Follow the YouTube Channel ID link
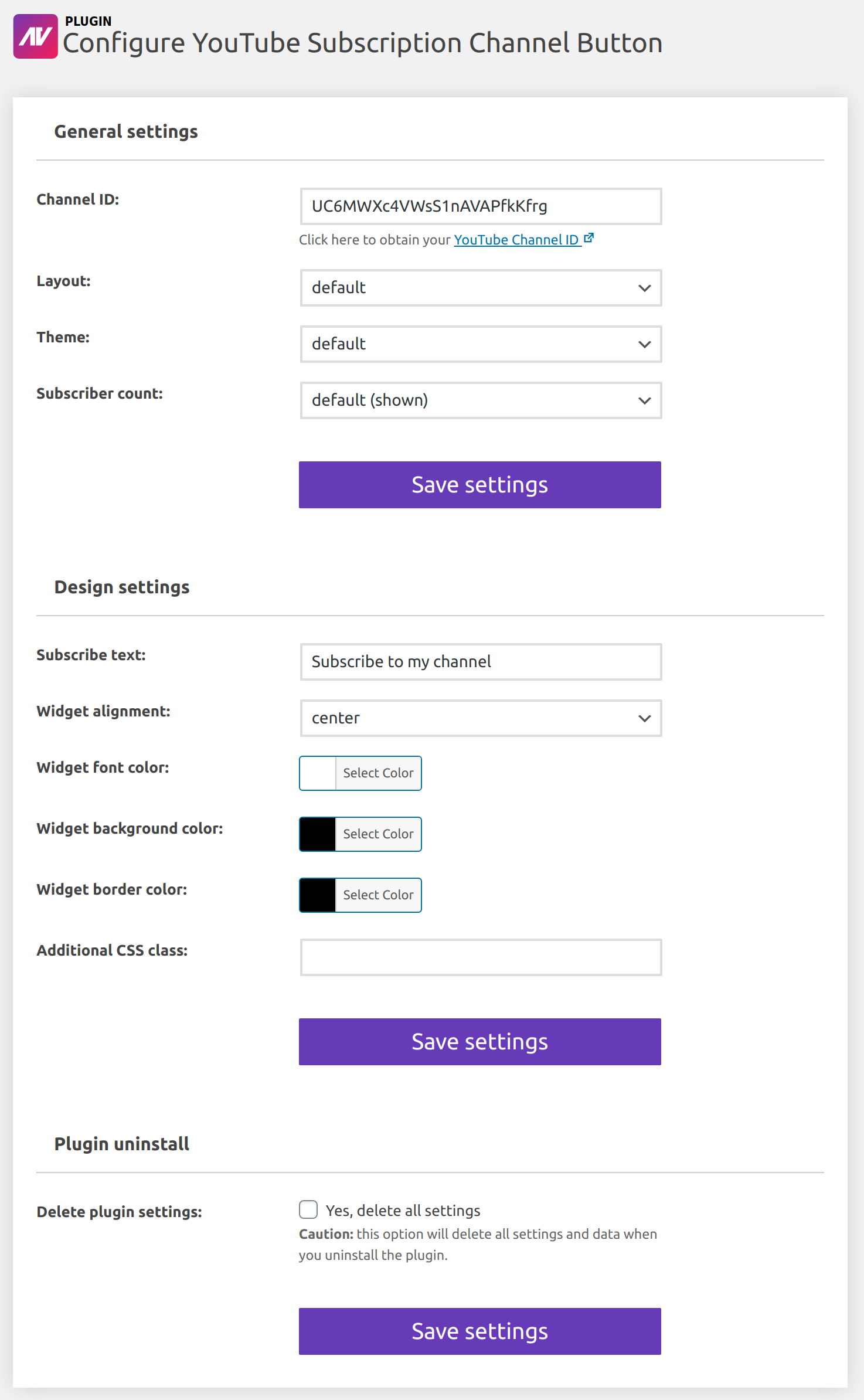This screenshot has height=1400, width=864. (x=516, y=240)
